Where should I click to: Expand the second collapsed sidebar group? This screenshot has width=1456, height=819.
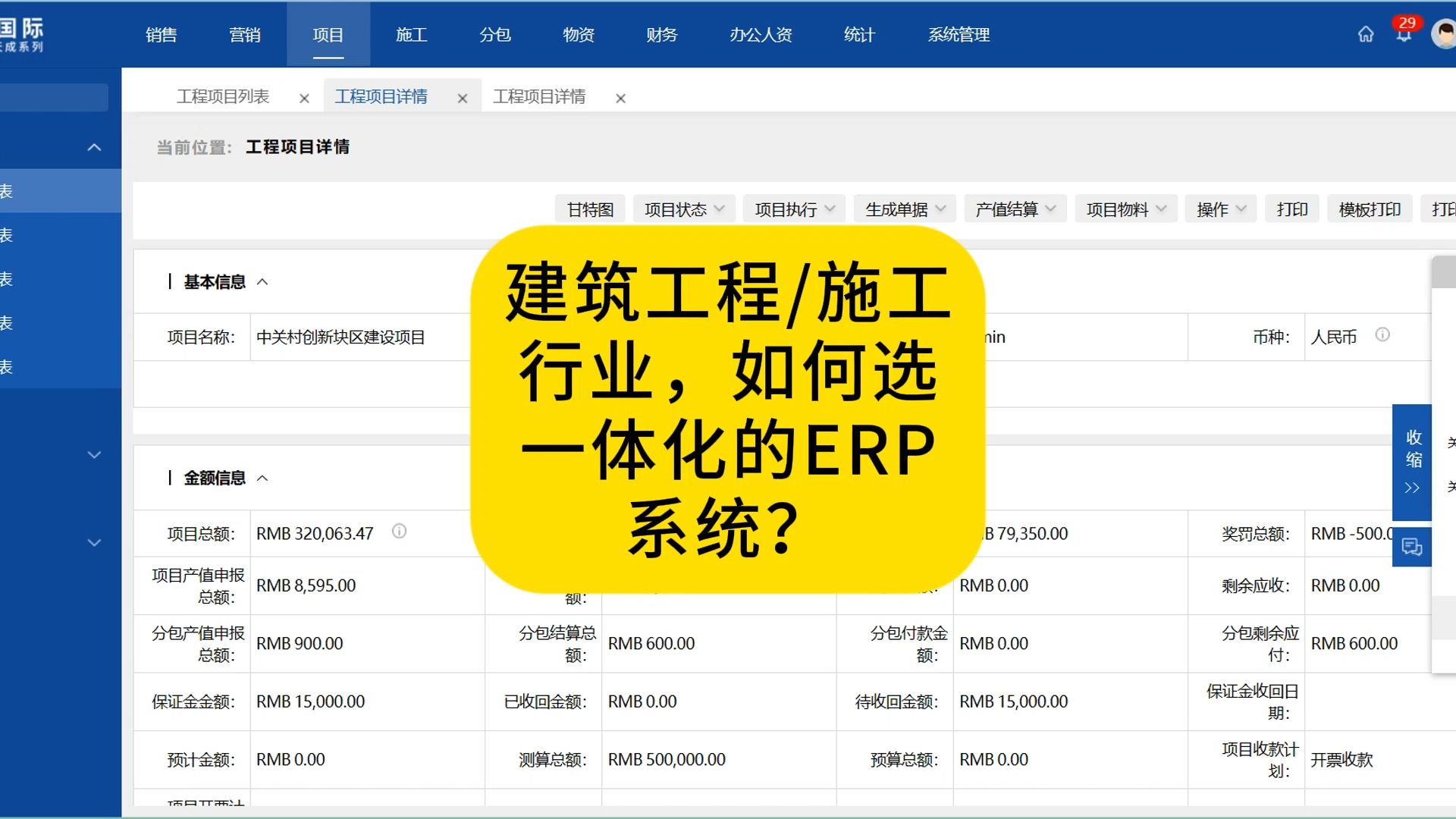coord(94,543)
